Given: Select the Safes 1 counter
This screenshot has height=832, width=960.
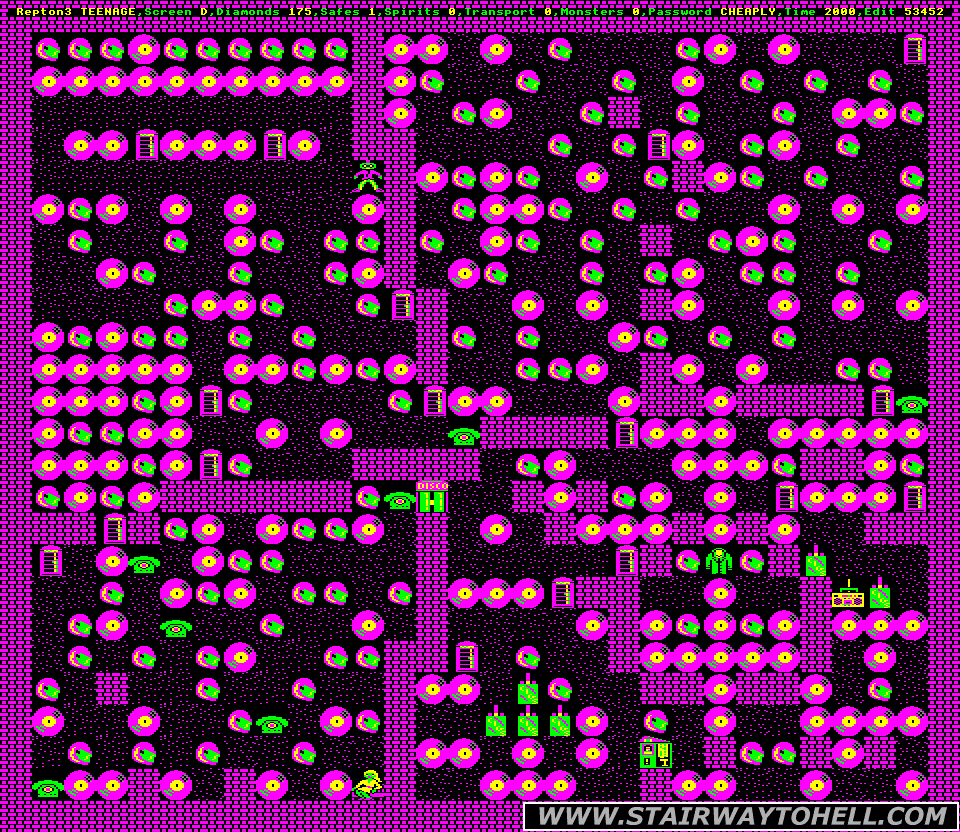Looking at the screenshot, I should pyautogui.click(x=348, y=12).
